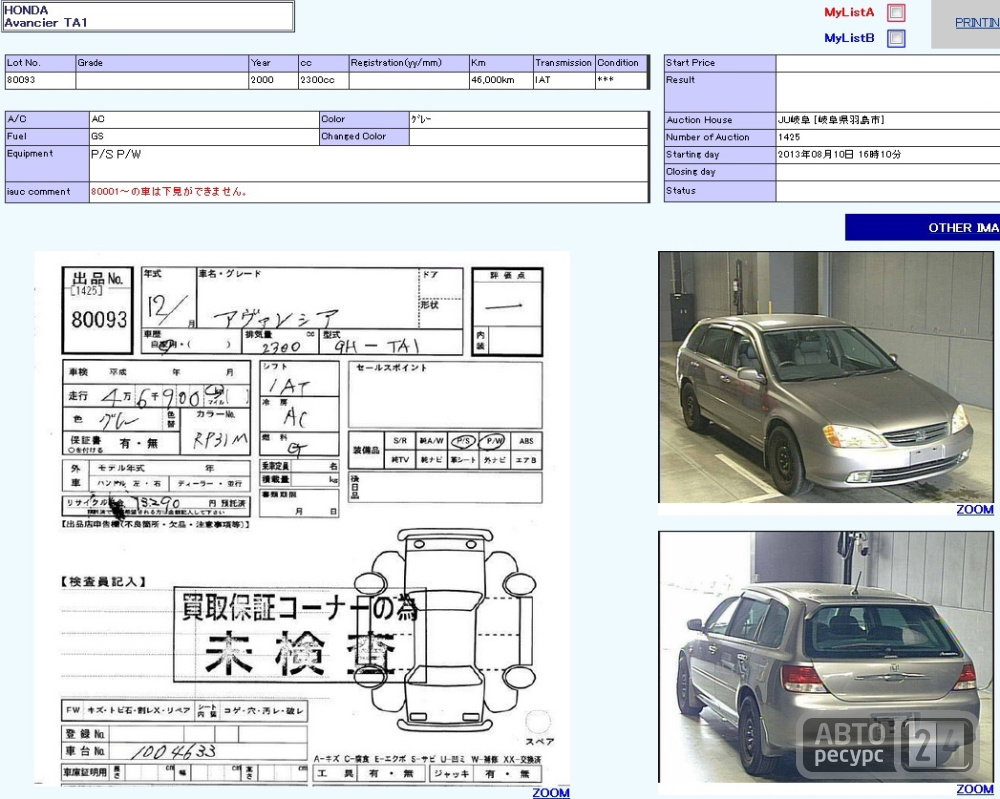Open the auction sheet image
The image size is (1000, 799).
[302, 518]
